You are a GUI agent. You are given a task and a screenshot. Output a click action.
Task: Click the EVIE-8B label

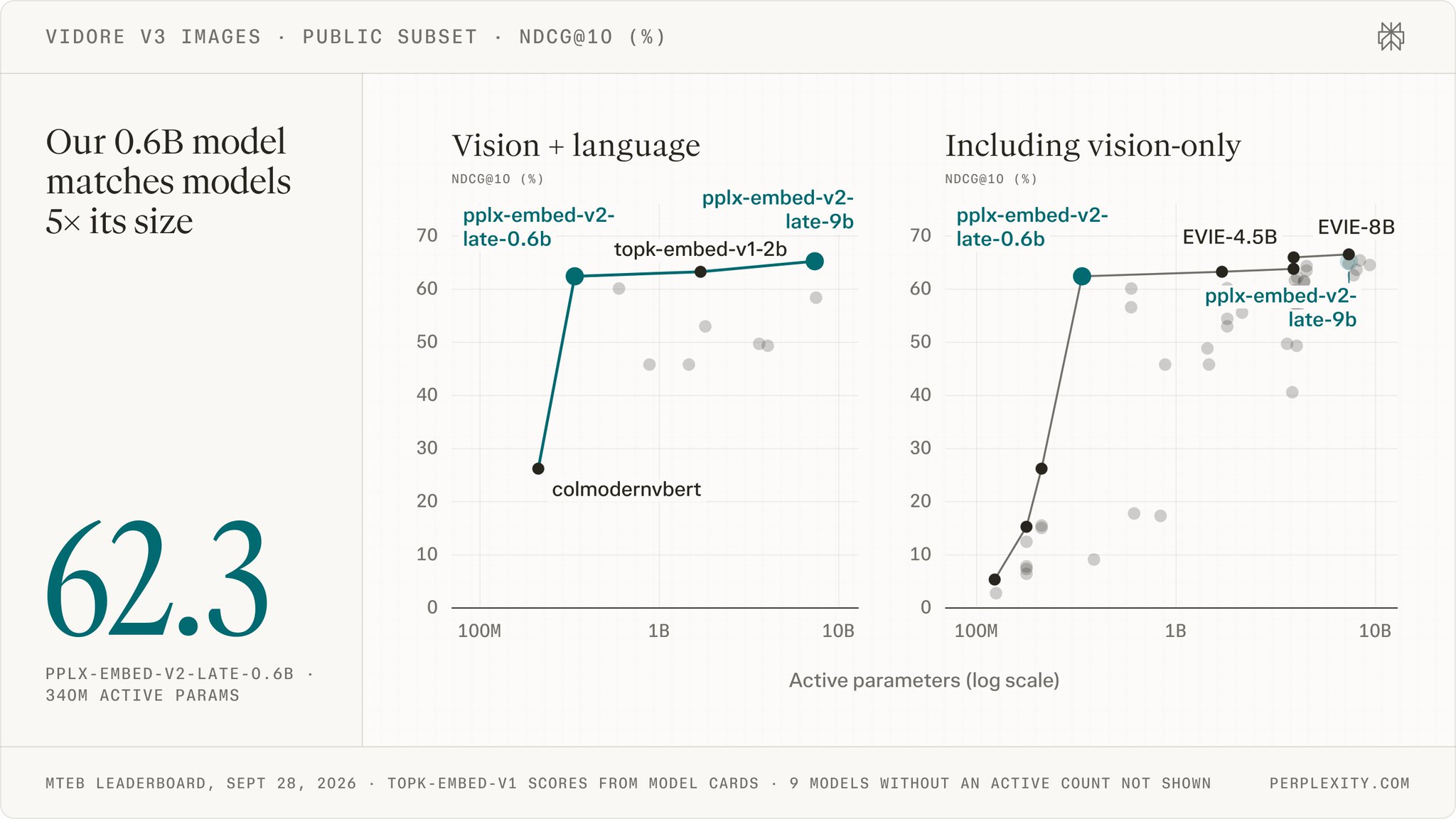[x=1356, y=227]
